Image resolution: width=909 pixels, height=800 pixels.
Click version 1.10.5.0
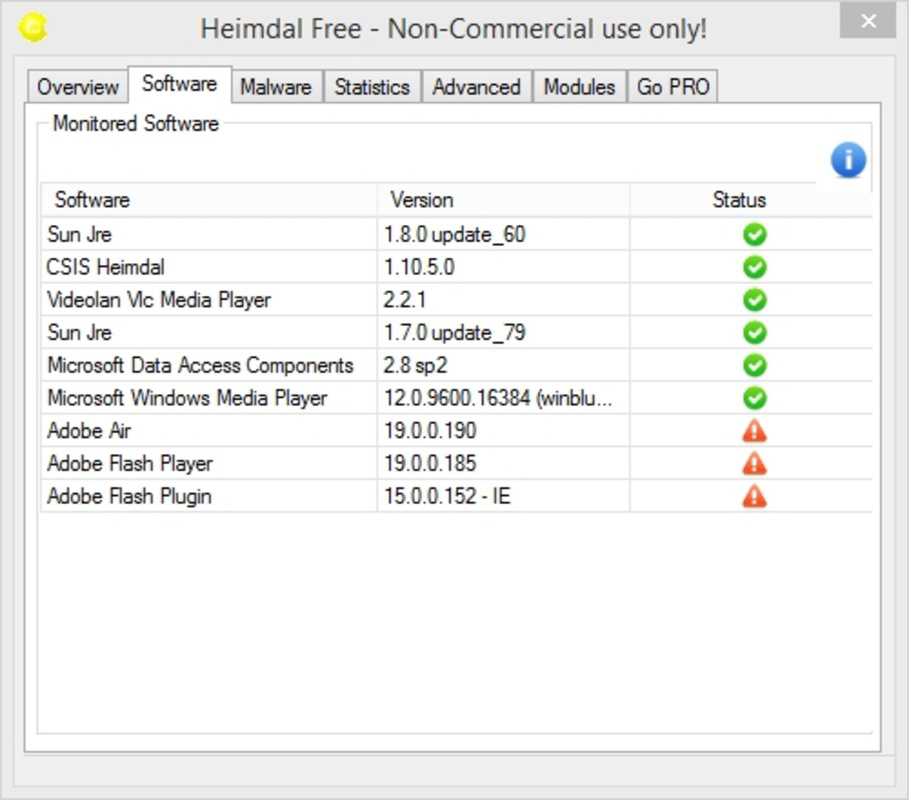[419, 267]
